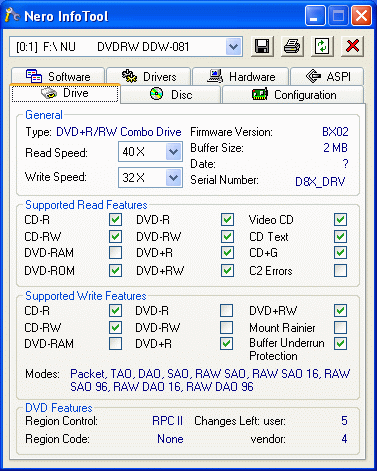Open the Hardware tab
The image size is (377, 471).
(x=241, y=76)
